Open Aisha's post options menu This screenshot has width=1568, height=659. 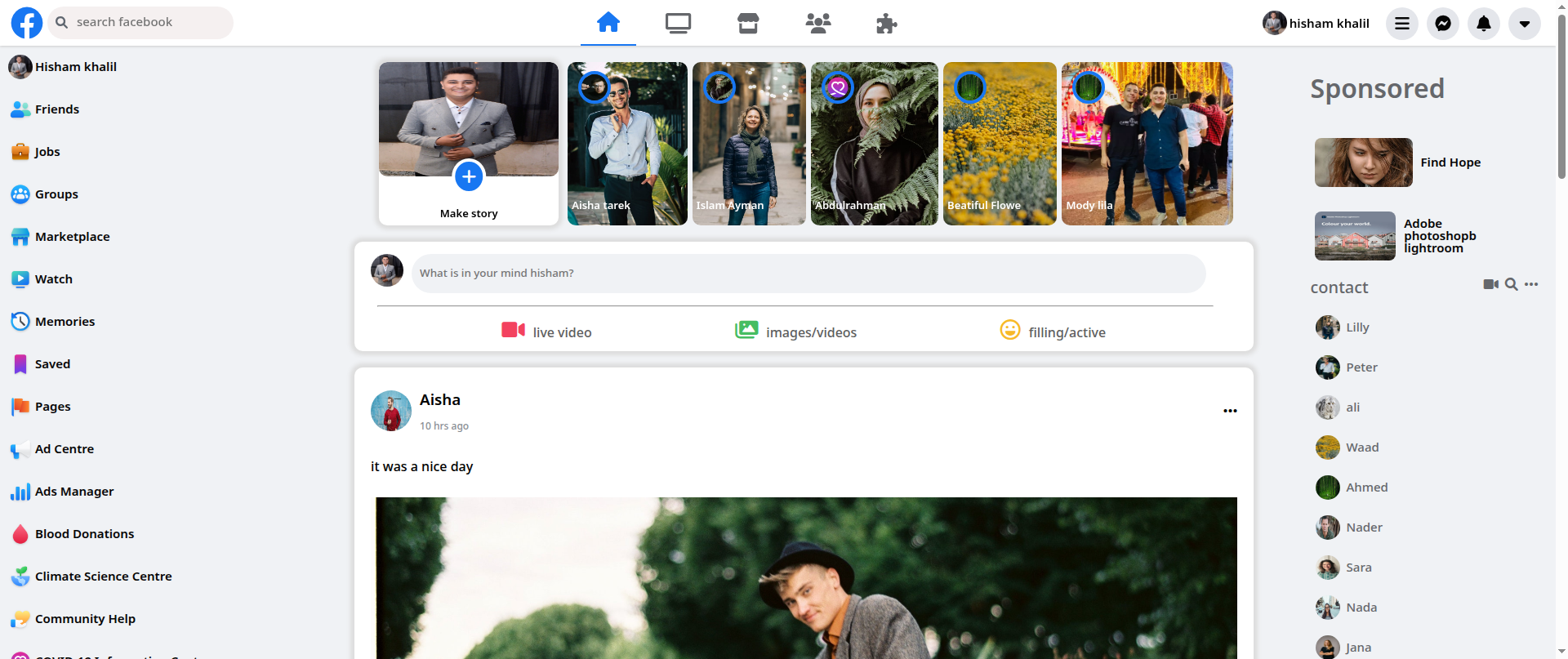pyautogui.click(x=1230, y=411)
